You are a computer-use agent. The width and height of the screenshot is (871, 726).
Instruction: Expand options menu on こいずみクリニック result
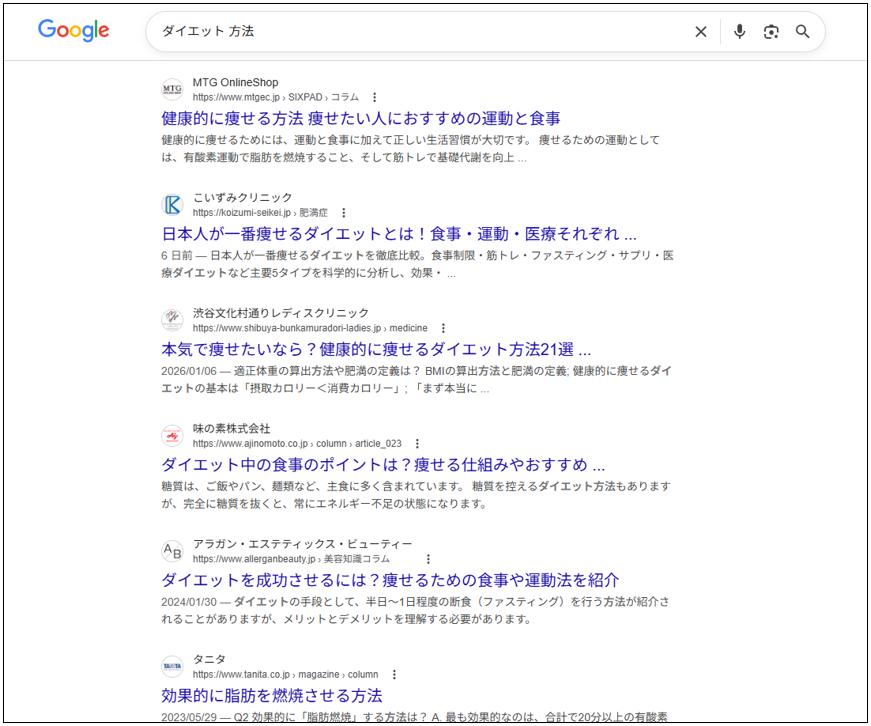pyautogui.click(x=343, y=213)
